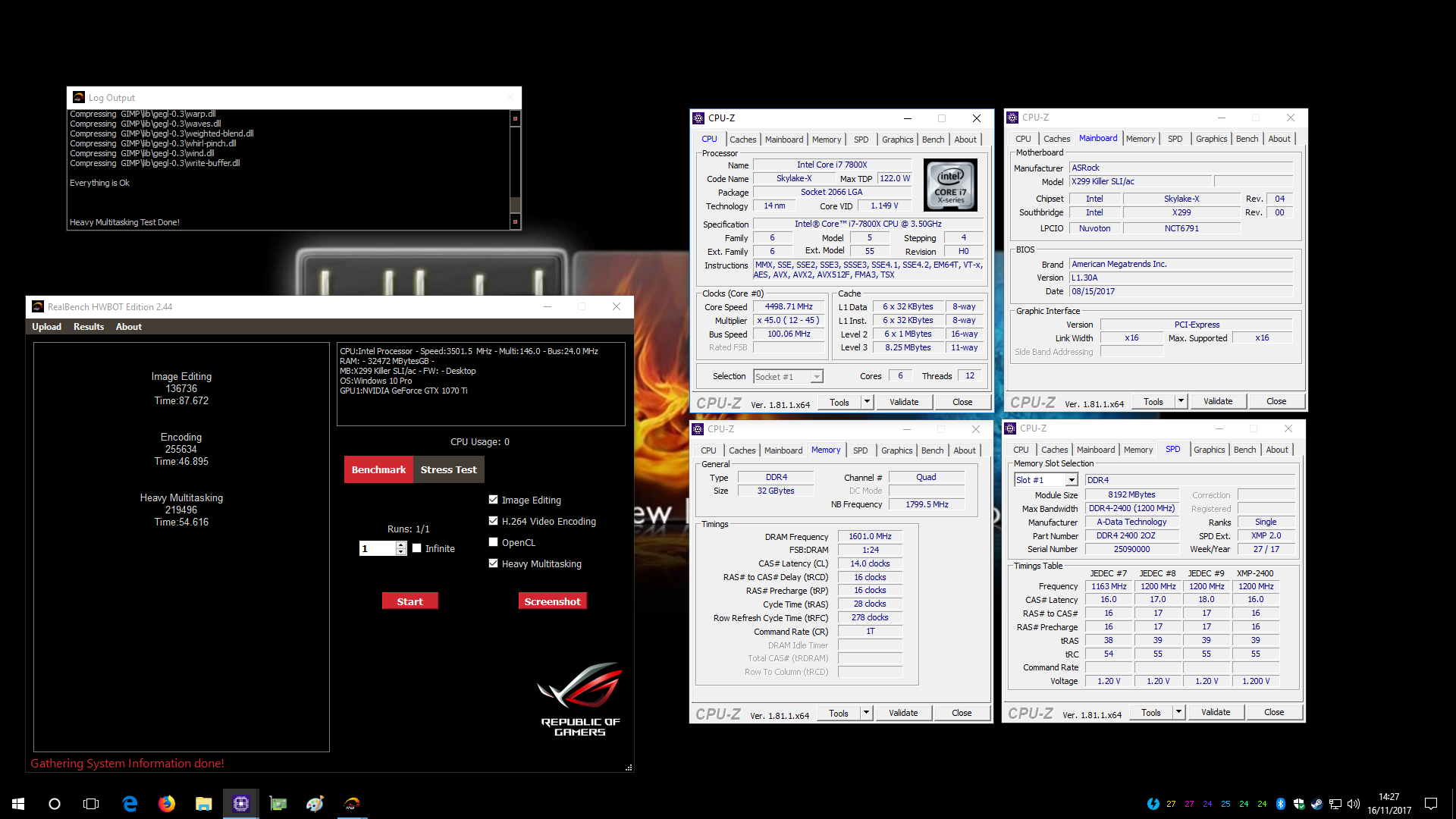Click the RealBench window title bar icon

[x=38, y=307]
